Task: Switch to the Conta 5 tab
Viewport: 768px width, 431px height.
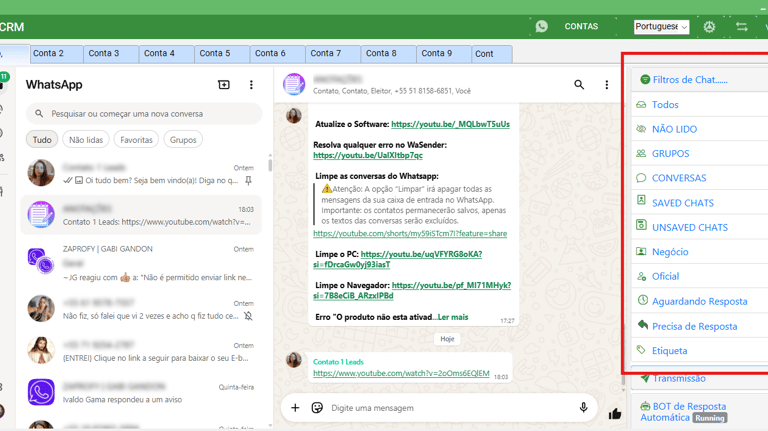Action: pos(223,53)
